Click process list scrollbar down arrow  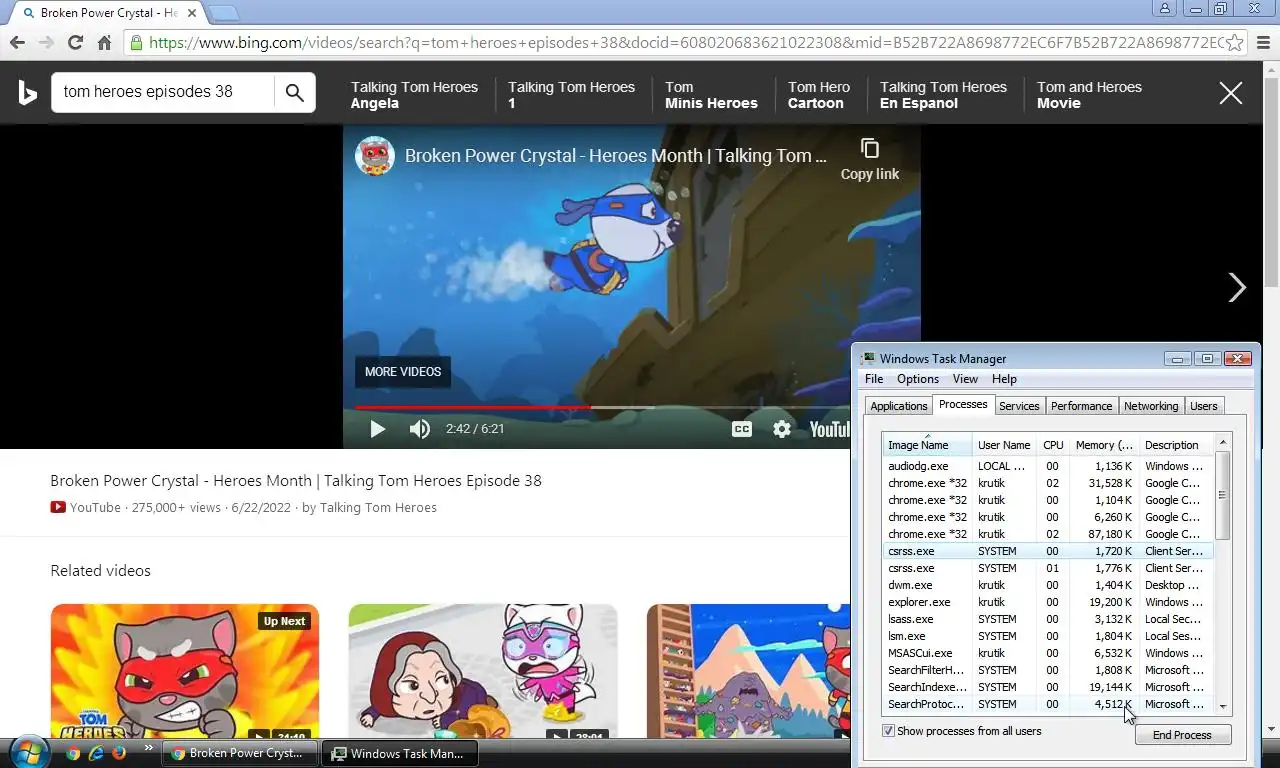1223,706
